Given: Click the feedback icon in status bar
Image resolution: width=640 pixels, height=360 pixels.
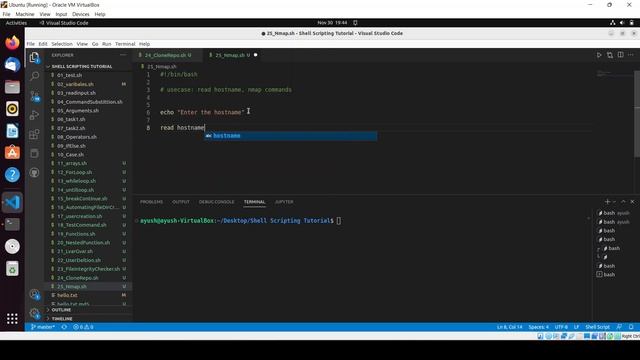Looking at the screenshot, I should click(x=619, y=327).
